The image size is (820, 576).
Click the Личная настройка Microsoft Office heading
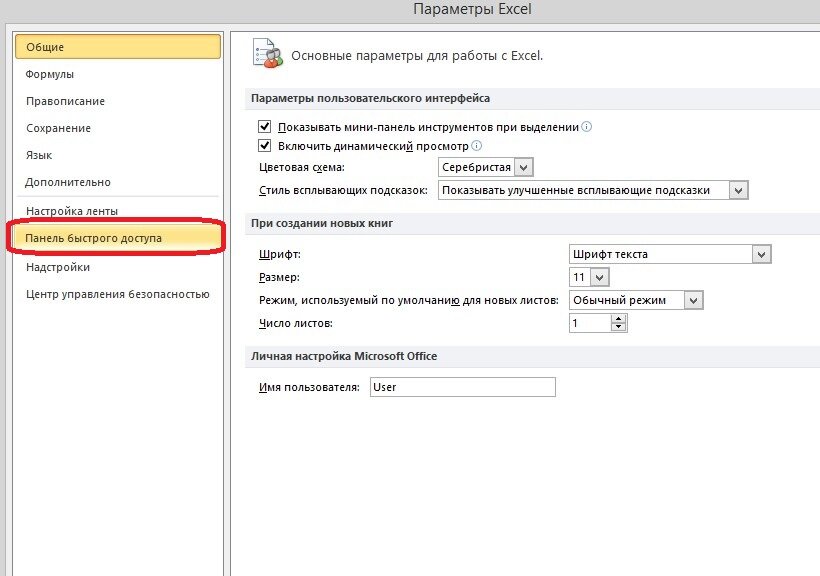point(344,356)
